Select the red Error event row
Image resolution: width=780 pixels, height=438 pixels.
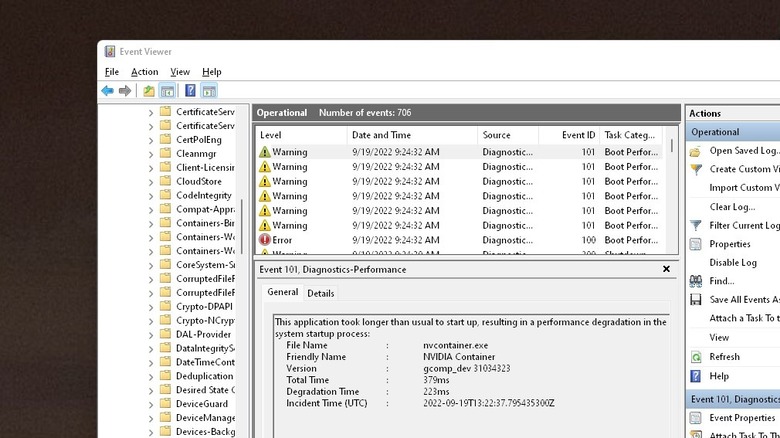point(400,240)
